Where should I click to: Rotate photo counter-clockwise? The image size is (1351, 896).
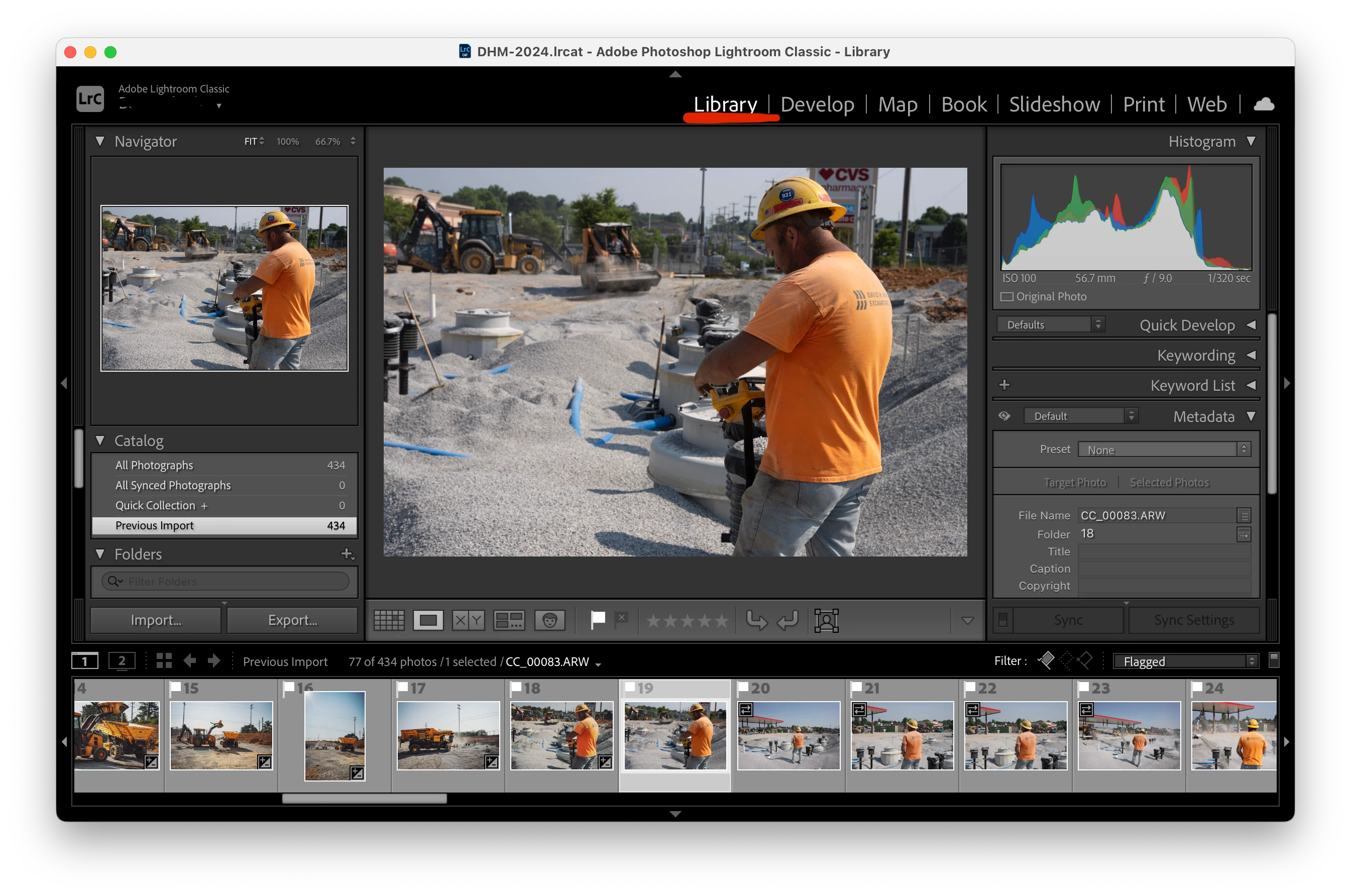(x=757, y=620)
